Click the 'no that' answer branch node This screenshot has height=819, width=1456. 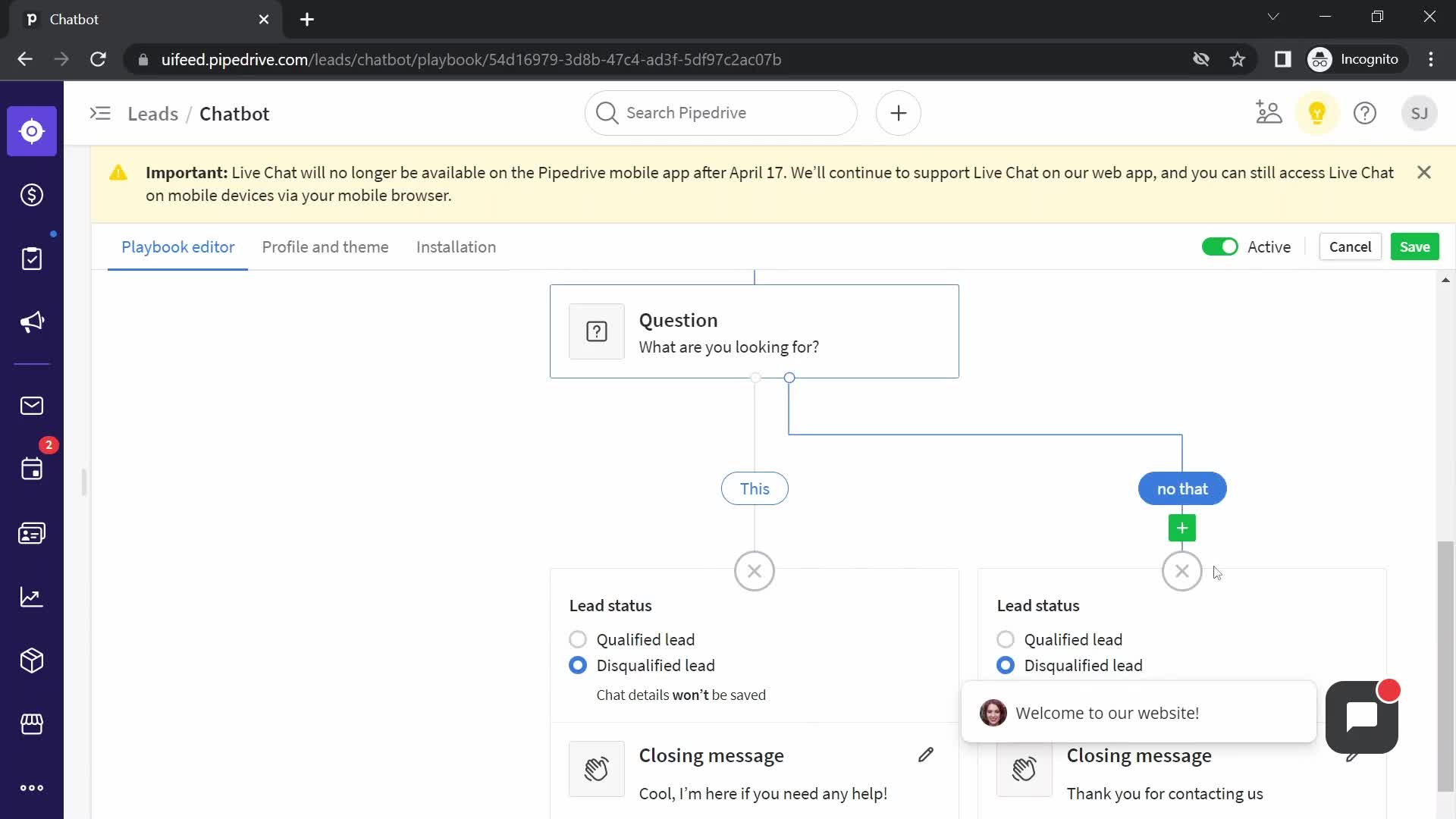tap(1183, 489)
